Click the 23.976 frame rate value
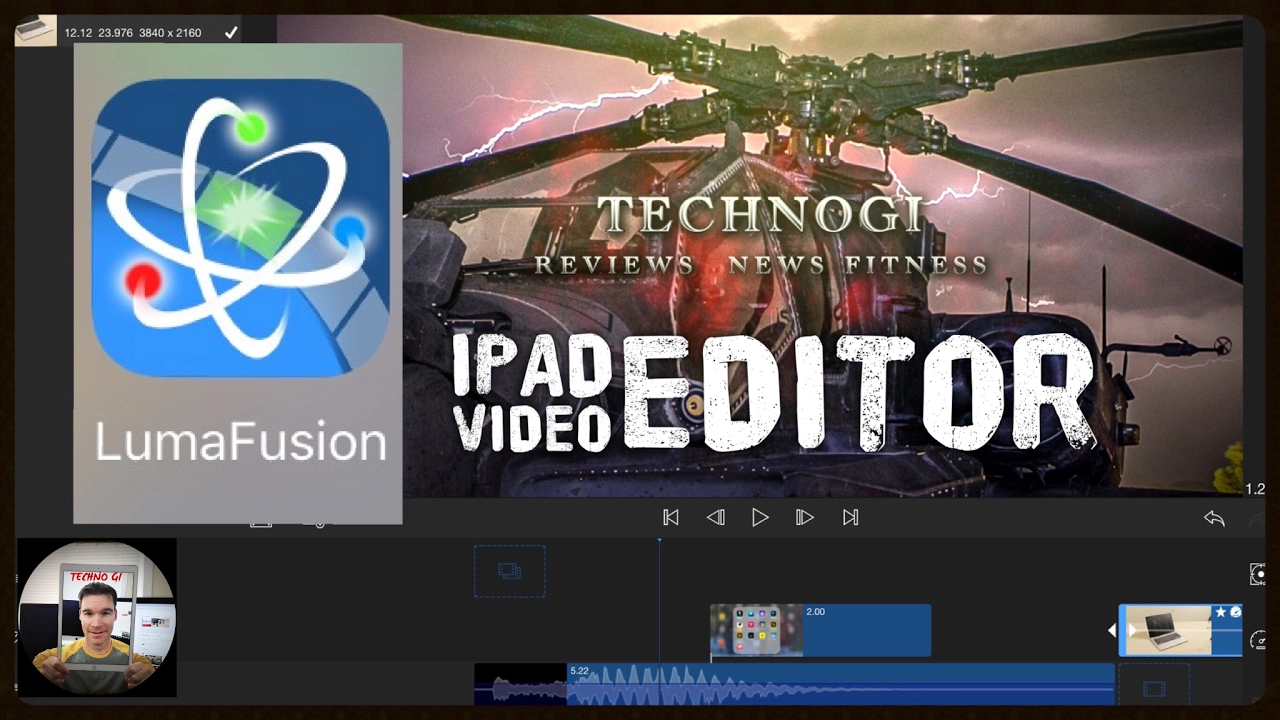 coord(116,33)
